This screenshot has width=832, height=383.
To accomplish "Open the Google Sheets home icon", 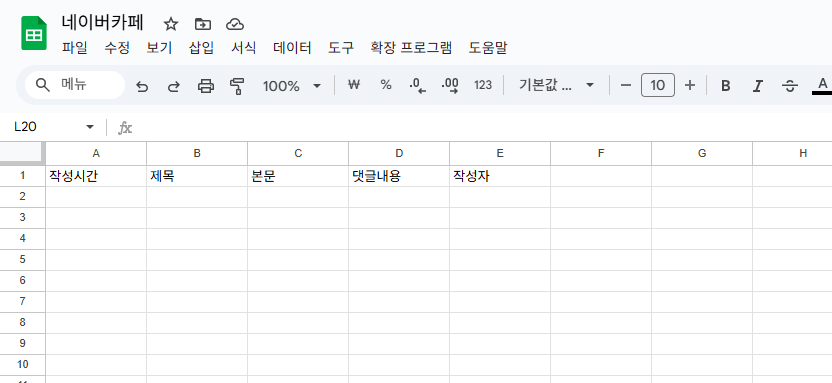I will tap(34, 33).
